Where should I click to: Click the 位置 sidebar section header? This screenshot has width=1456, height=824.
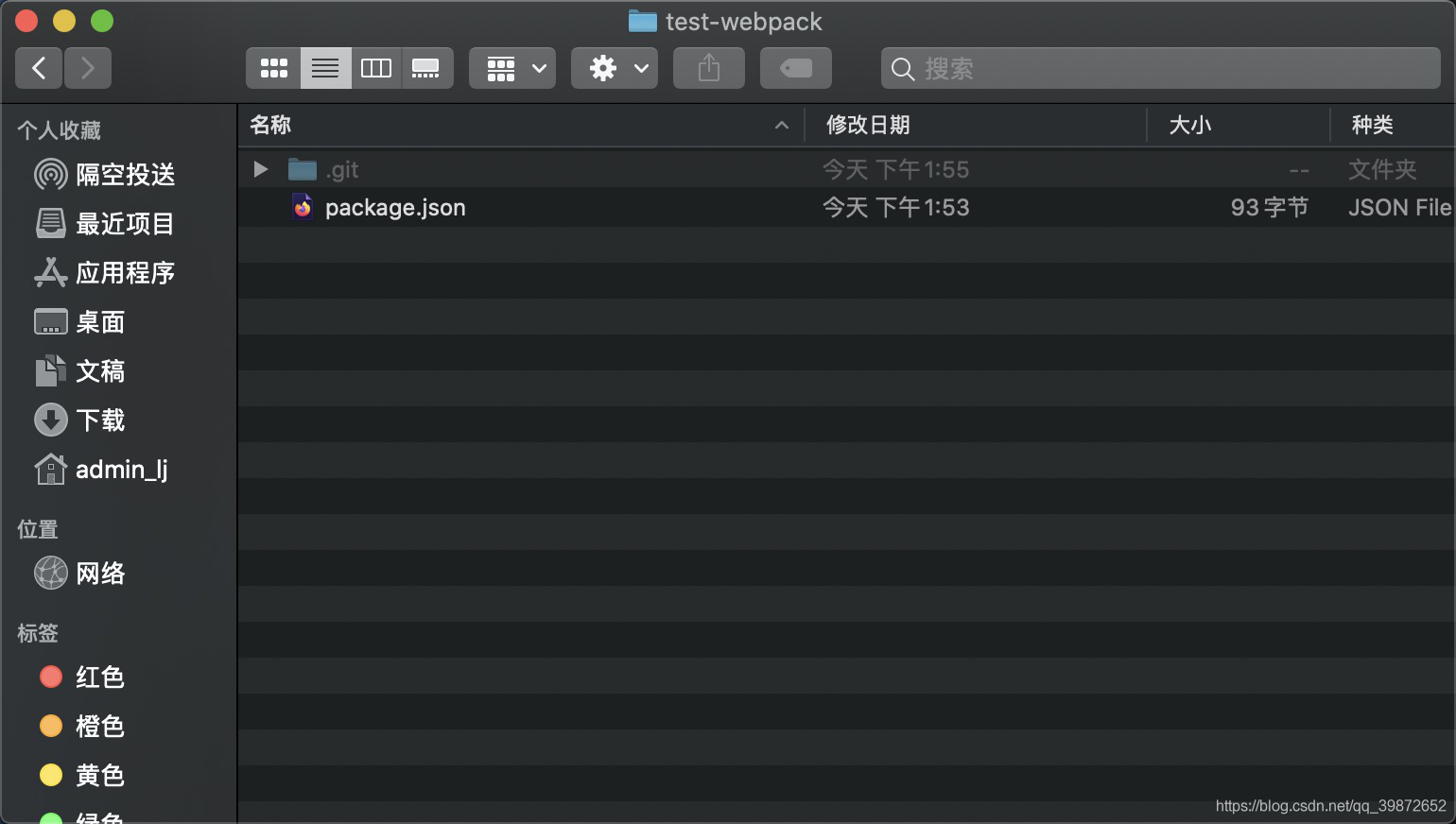[38, 529]
